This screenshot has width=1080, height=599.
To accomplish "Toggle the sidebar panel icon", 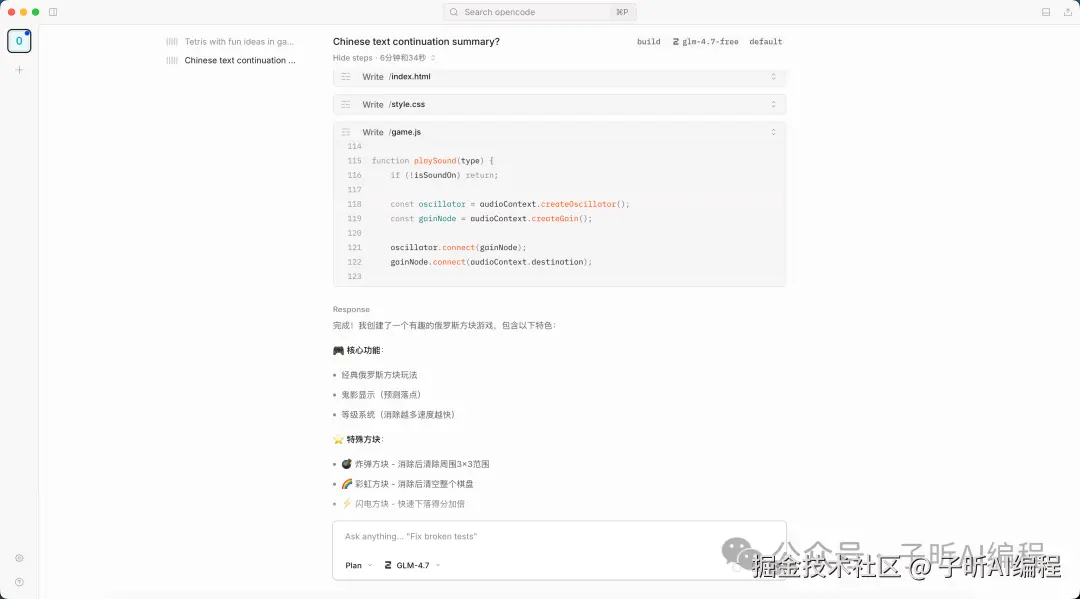I will (53, 12).
